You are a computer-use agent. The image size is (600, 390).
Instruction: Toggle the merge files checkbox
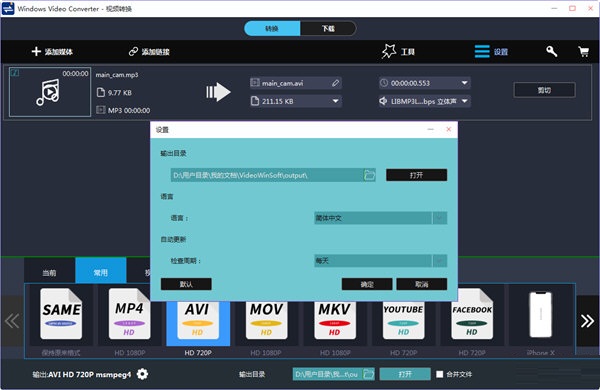coord(440,374)
